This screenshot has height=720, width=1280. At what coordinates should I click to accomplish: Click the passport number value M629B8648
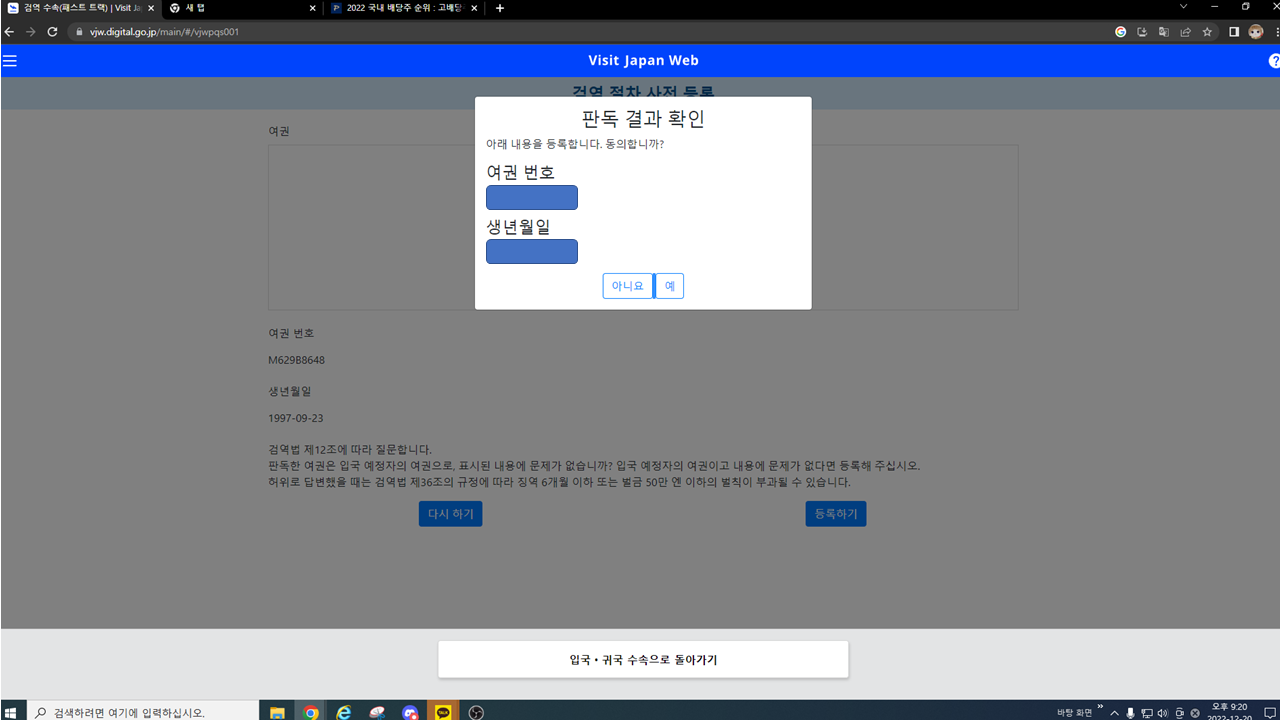pyautogui.click(x=296, y=360)
